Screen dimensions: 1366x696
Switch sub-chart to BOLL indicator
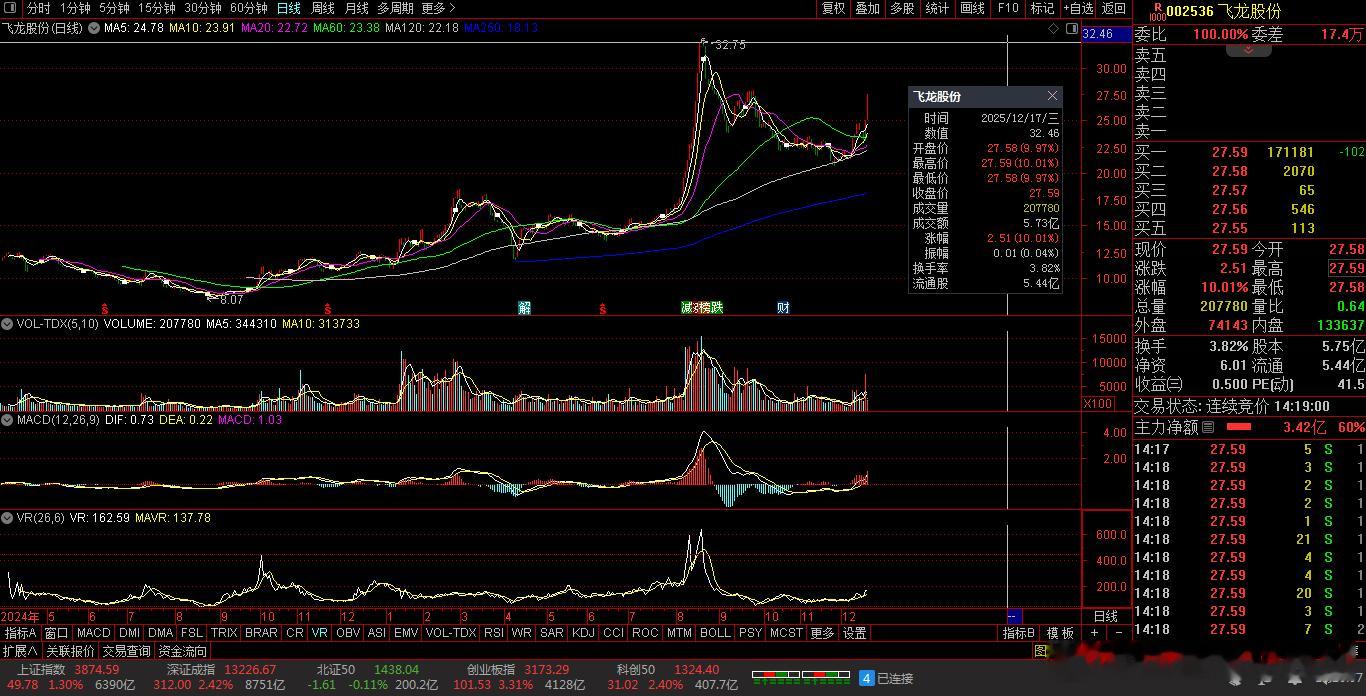click(715, 633)
